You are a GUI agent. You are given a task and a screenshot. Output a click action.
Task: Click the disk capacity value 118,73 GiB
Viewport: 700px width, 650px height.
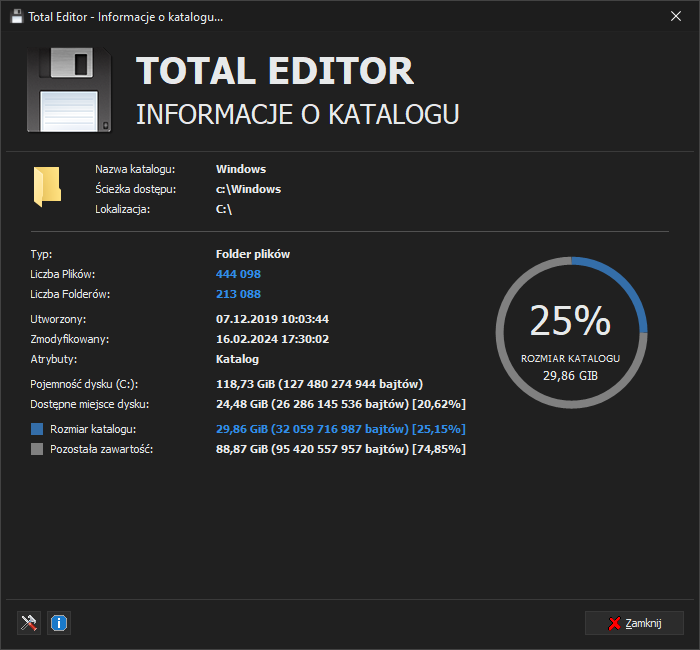[x=319, y=384]
